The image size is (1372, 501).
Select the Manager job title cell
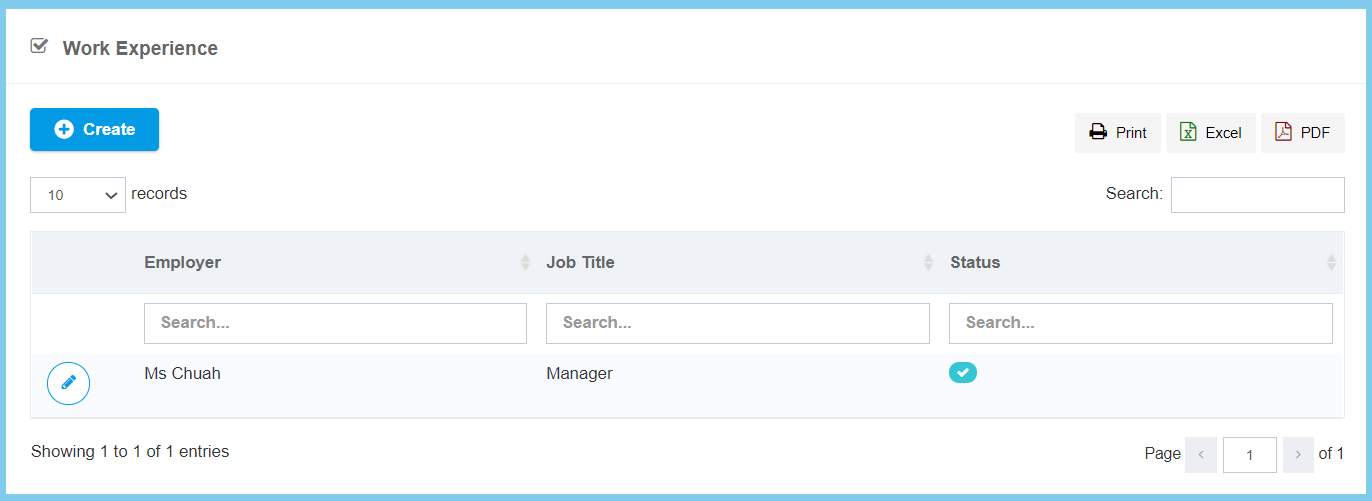(x=579, y=374)
